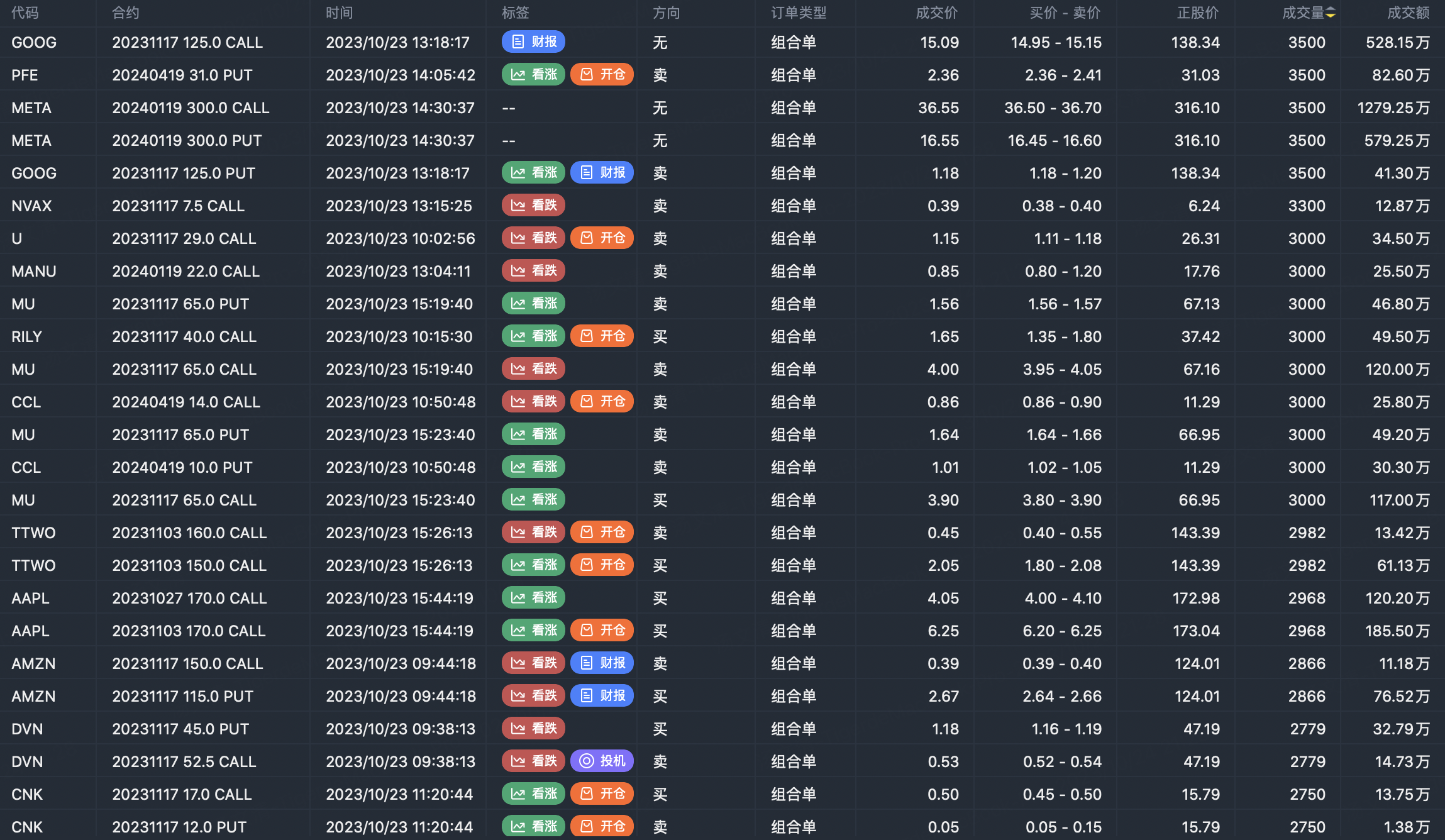
Task: Click the 看涨 tag in AAPL 20231027 170.0 CALL row
Action: [533, 597]
